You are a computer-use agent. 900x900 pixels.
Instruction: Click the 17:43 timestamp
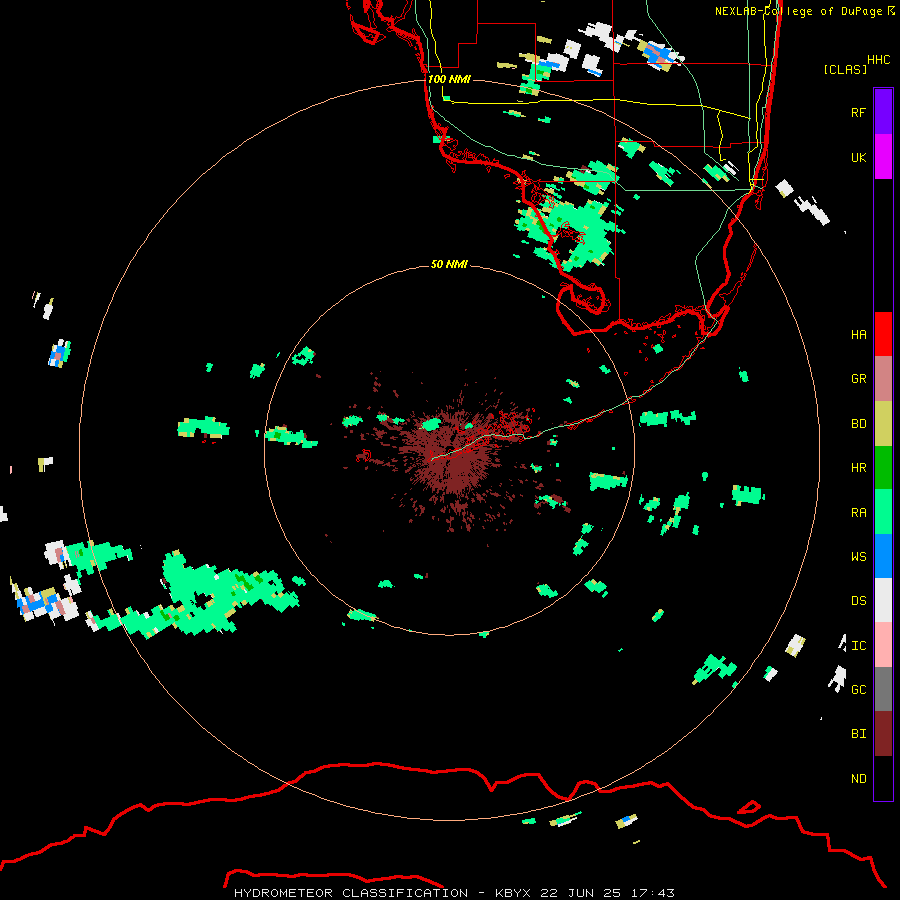coord(653,893)
